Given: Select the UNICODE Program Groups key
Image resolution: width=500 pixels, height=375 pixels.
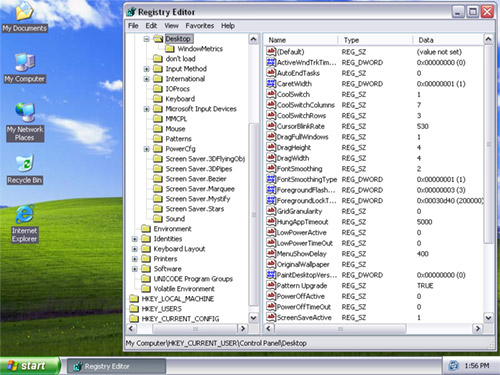Looking at the screenshot, I should [x=193, y=279].
